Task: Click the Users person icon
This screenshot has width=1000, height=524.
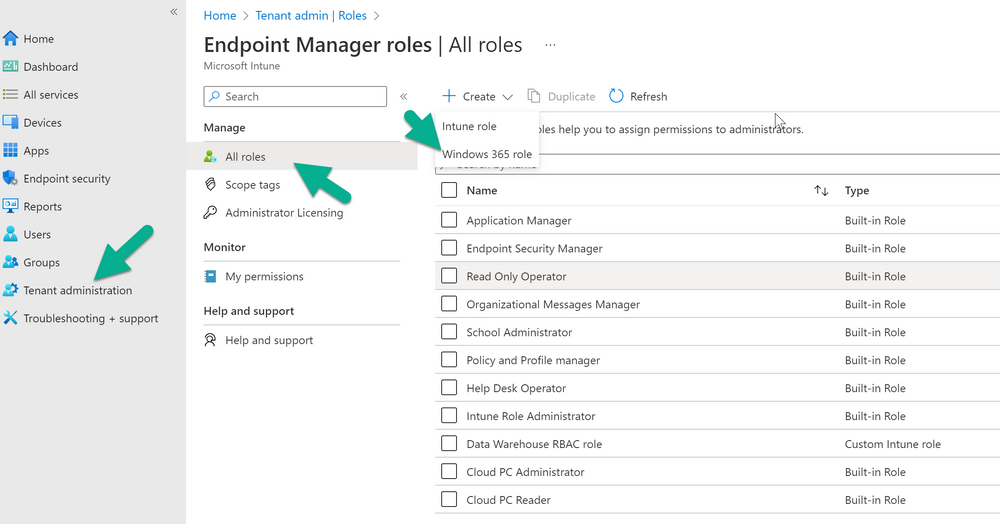Action: point(10,234)
